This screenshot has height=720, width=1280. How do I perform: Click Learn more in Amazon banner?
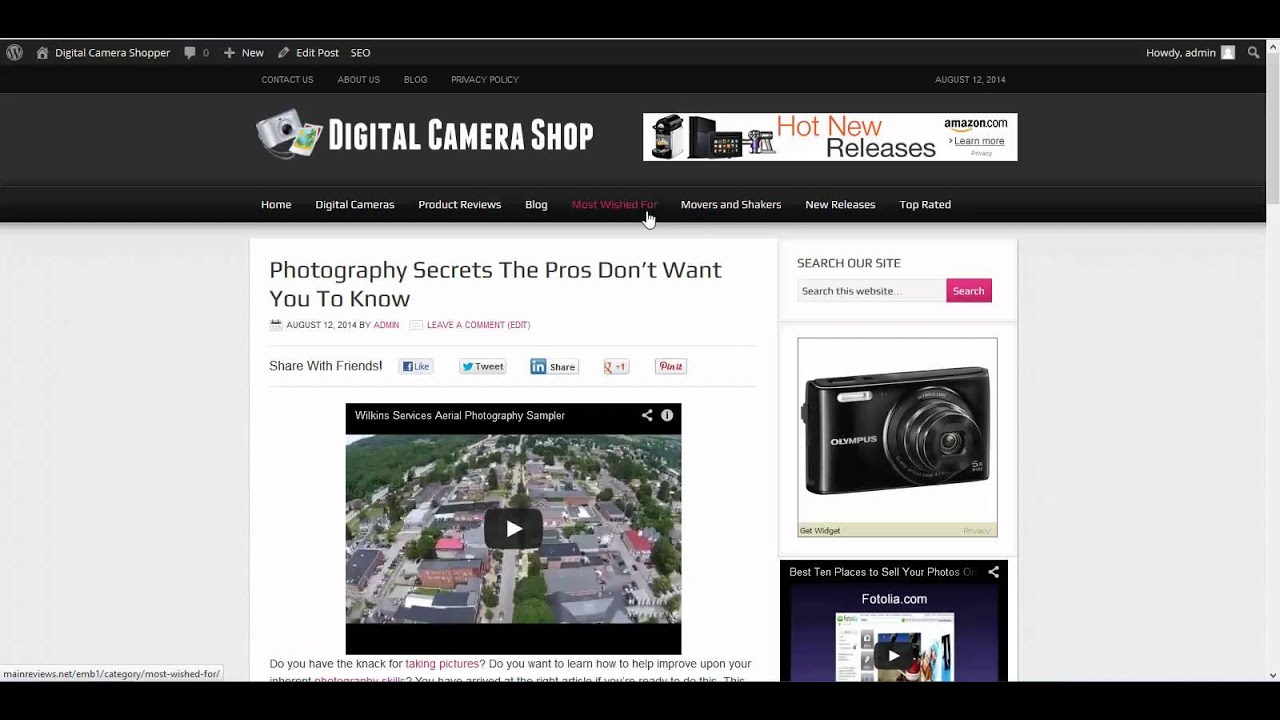click(979, 141)
